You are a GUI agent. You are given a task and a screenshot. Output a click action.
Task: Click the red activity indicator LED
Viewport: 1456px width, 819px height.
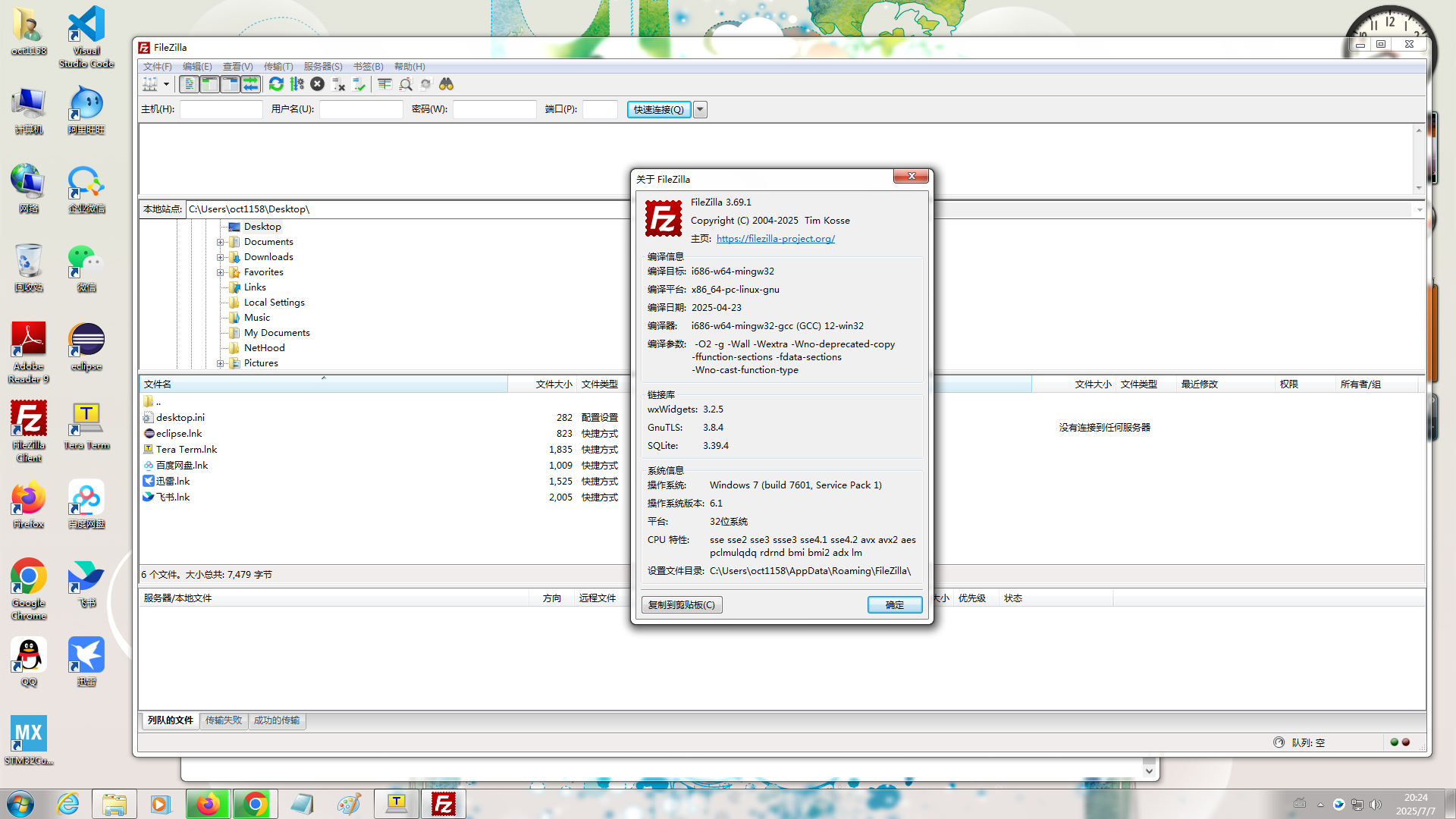point(1406,742)
